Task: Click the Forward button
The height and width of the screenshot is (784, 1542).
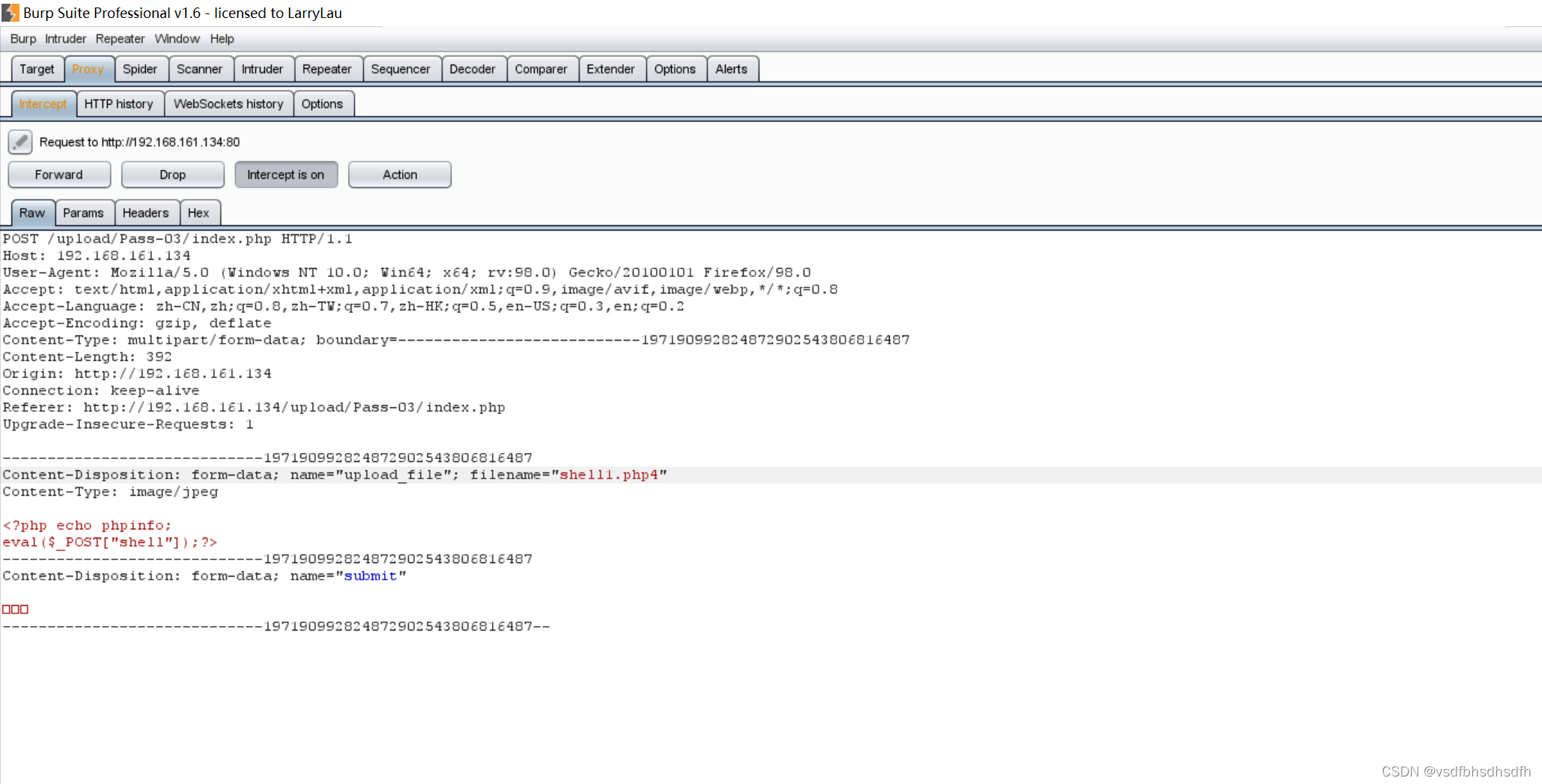Action: point(59,174)
